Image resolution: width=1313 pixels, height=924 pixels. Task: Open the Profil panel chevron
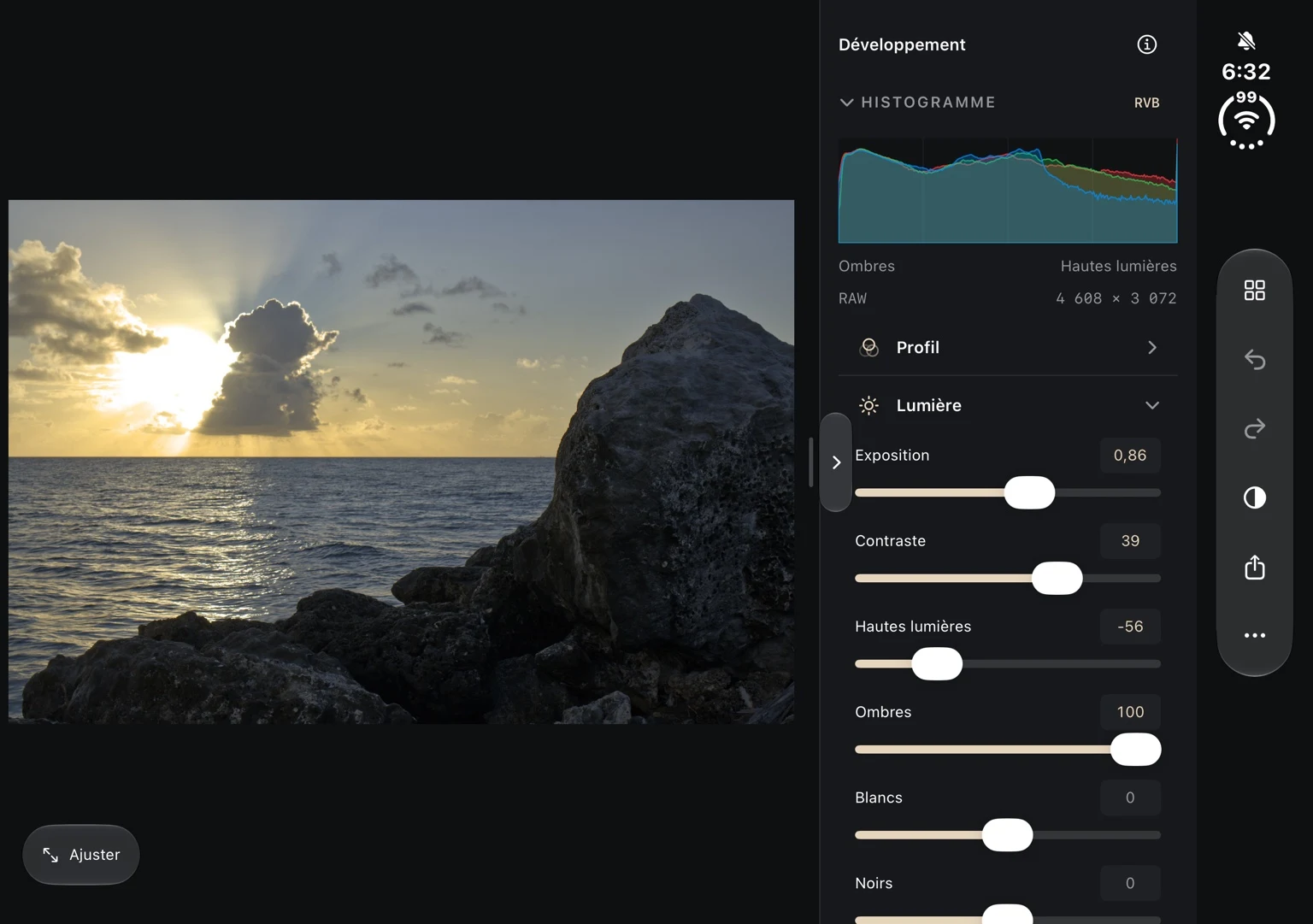coord(1151,347)
